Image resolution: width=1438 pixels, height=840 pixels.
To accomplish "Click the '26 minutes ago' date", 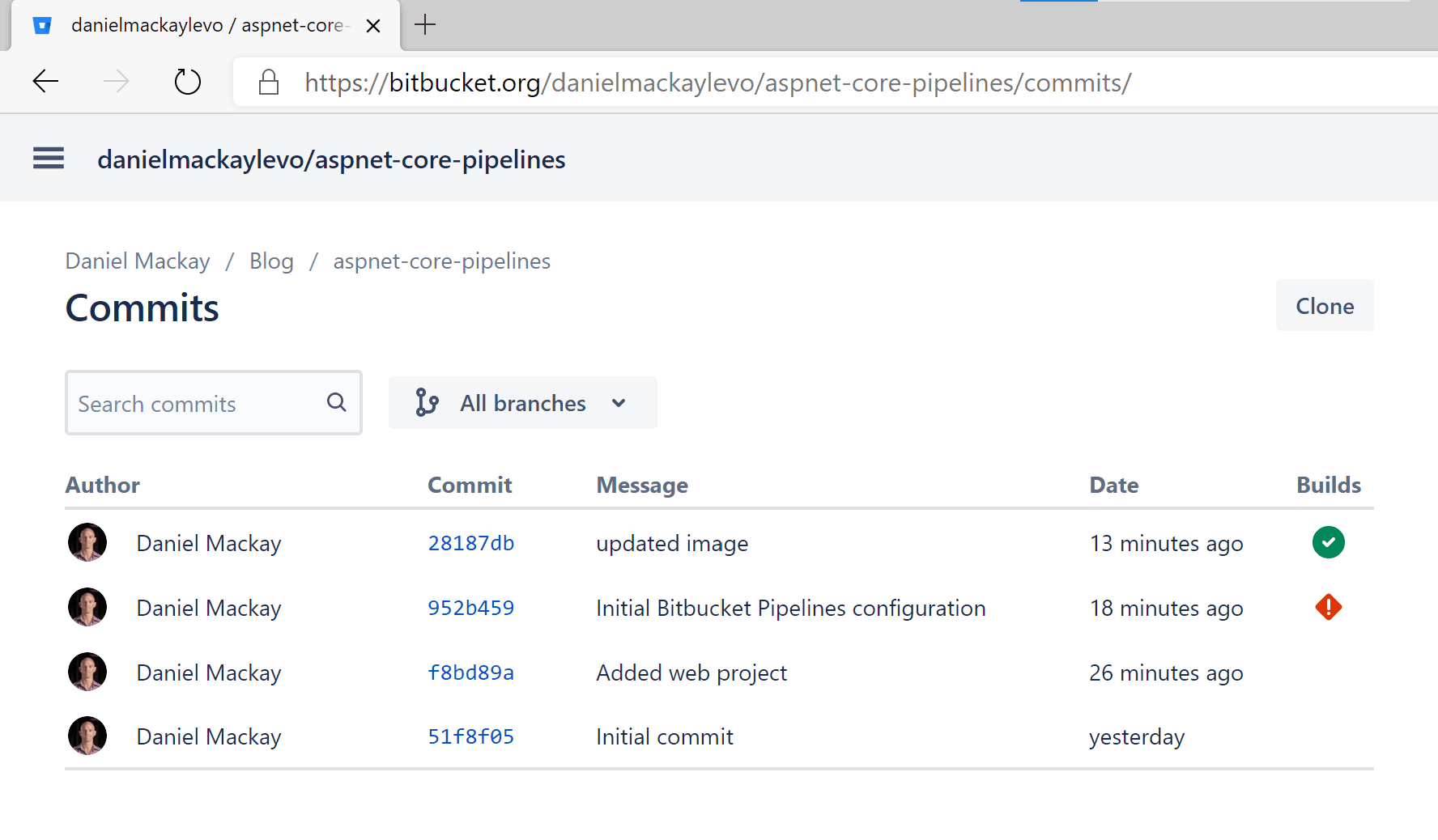I will point(1166,672).
